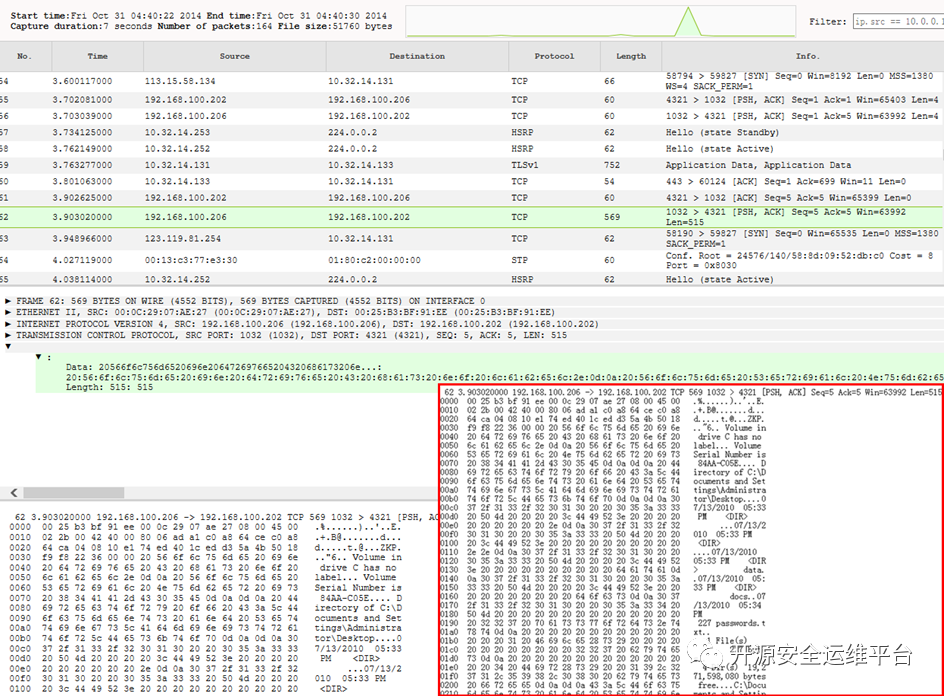Click Info cell starting Conf. Root = 24576
Screen dimensions: 944x696
click(800, 260)
